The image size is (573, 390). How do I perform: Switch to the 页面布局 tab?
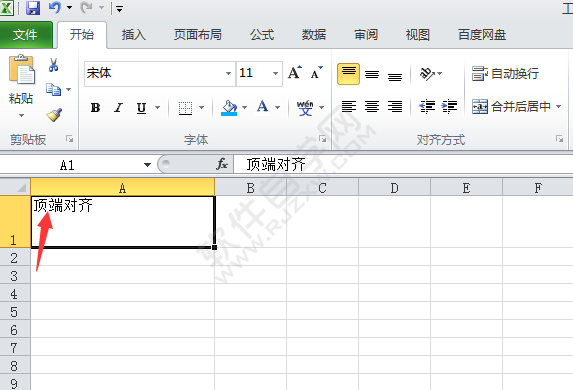198,35
